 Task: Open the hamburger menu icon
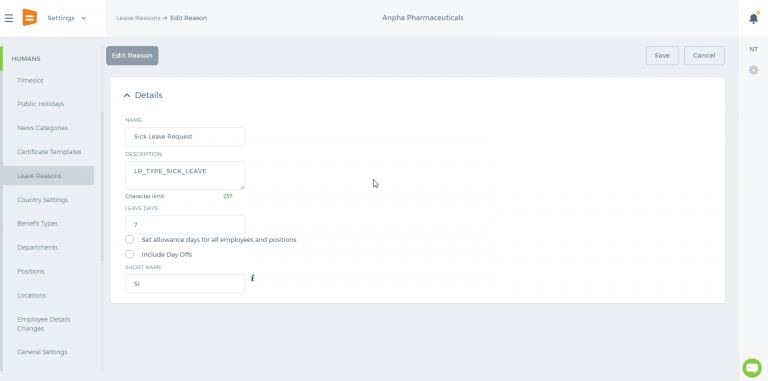pos(9,18)
